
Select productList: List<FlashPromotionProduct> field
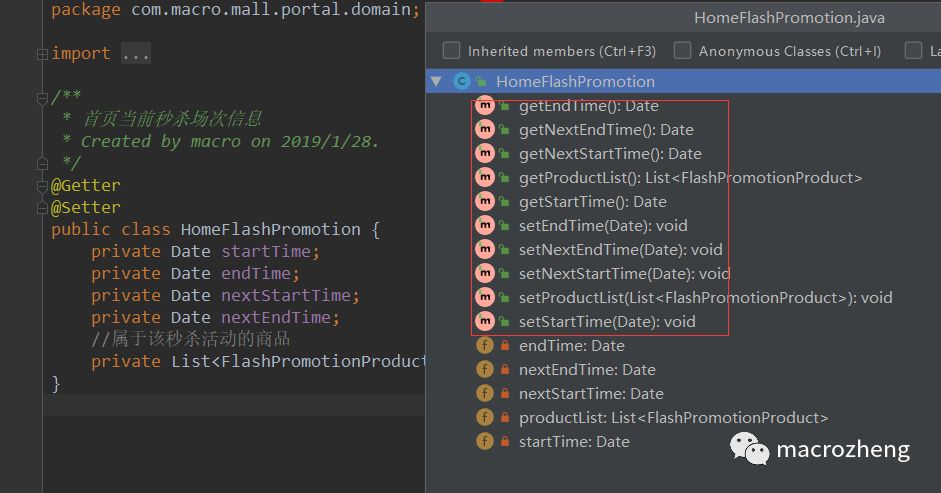pos(673,418)
